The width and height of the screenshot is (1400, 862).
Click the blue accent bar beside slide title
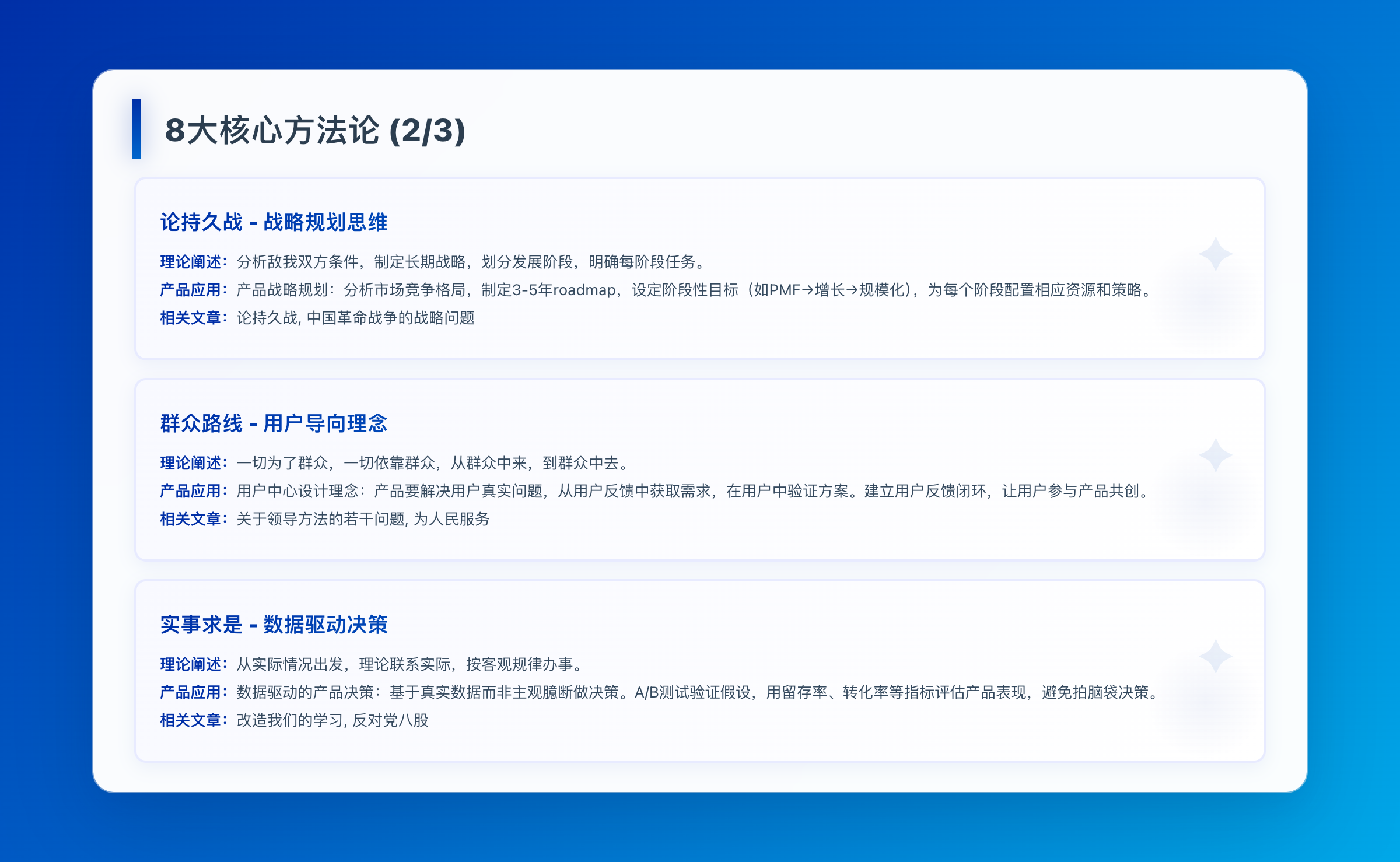136,129
